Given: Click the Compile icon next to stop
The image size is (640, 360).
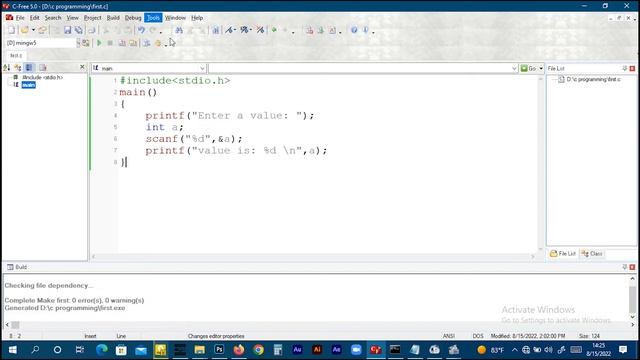Looking at the screenshot, I should 122,43.
